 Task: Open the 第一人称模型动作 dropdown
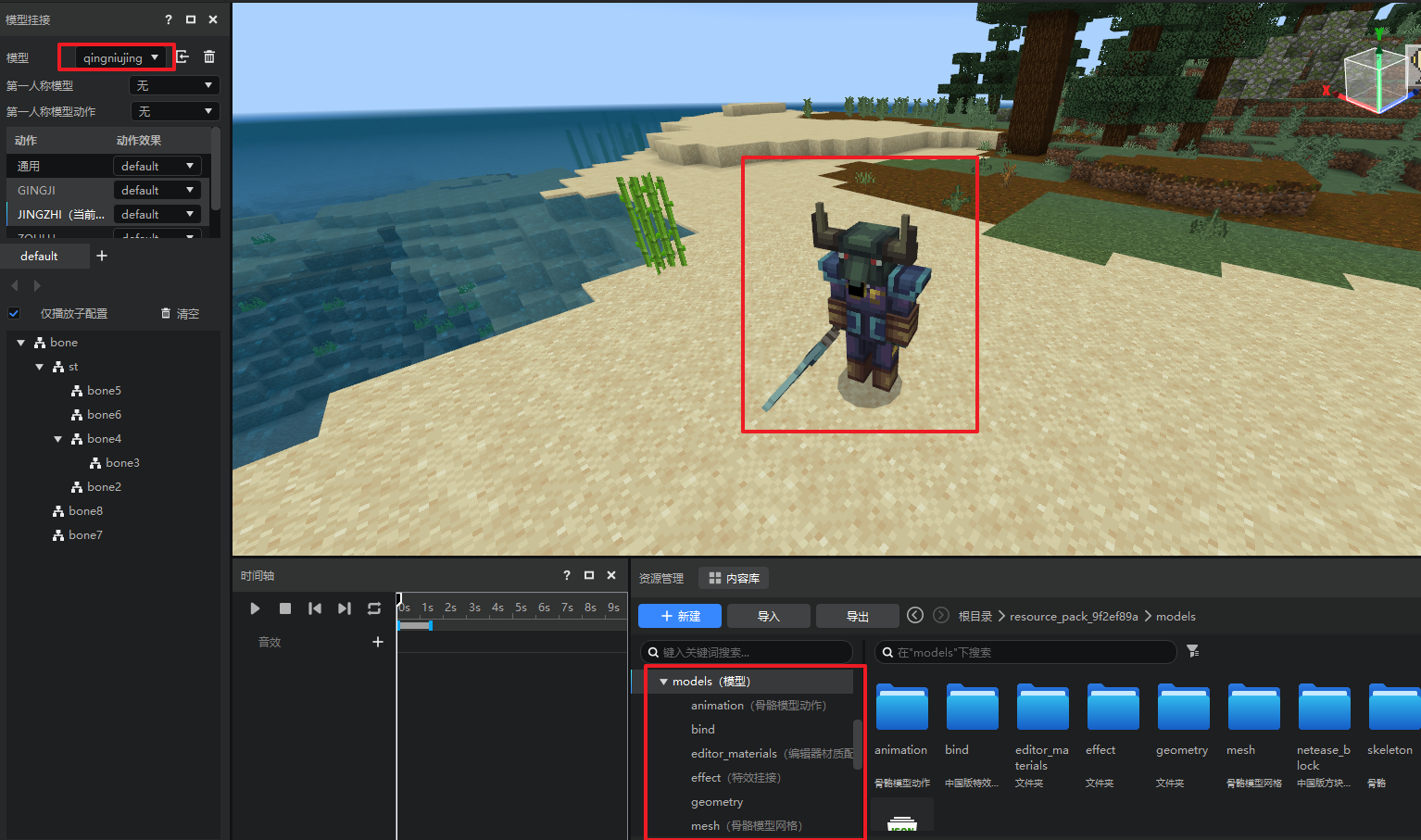pyautogui.click(x=173, y=111)
